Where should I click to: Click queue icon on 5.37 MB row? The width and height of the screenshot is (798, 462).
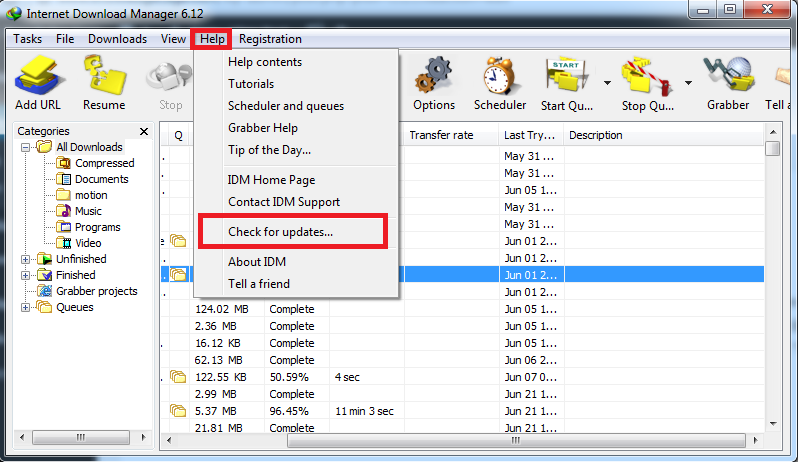(178, 410)
